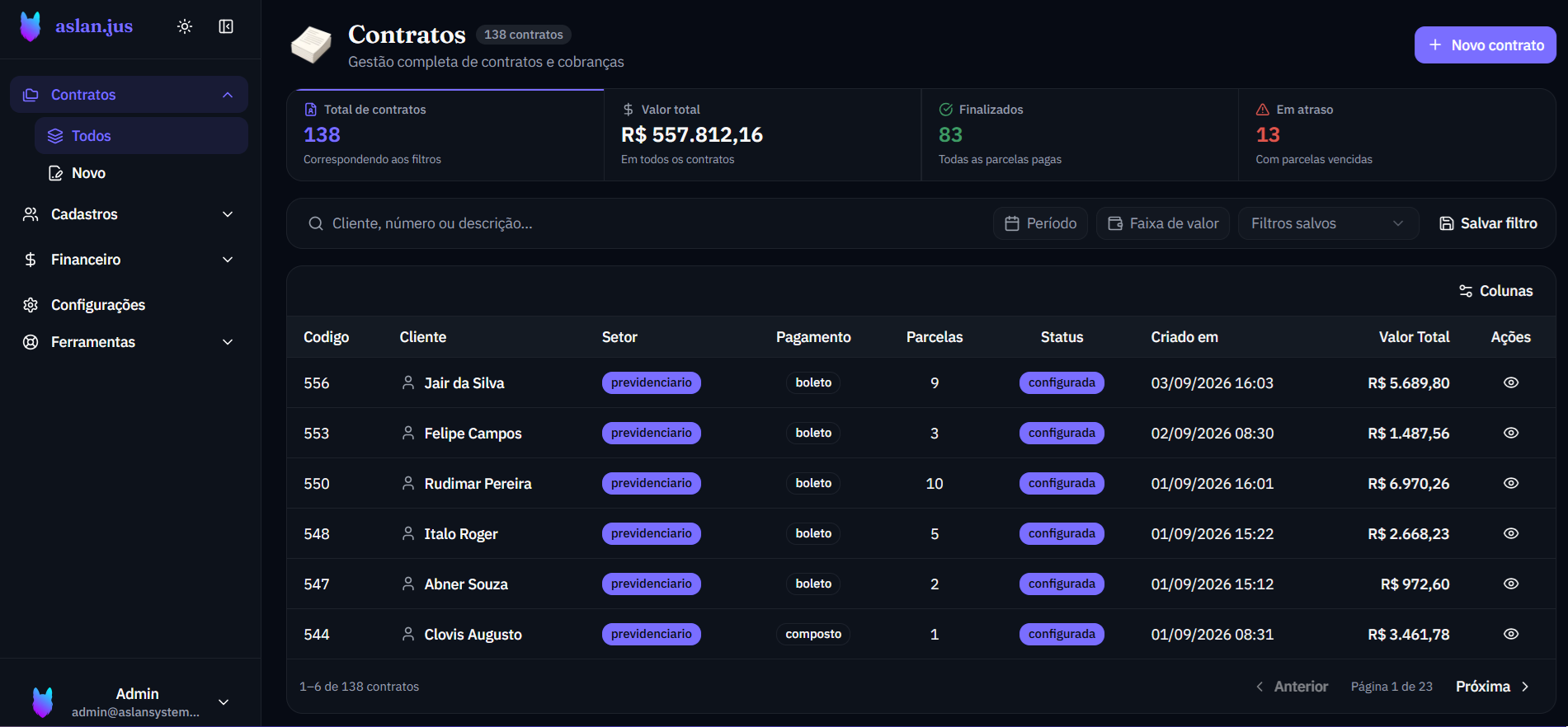Open the Colunas settings
This screenshot has width=1568, height=727.
coord(1495,291)
